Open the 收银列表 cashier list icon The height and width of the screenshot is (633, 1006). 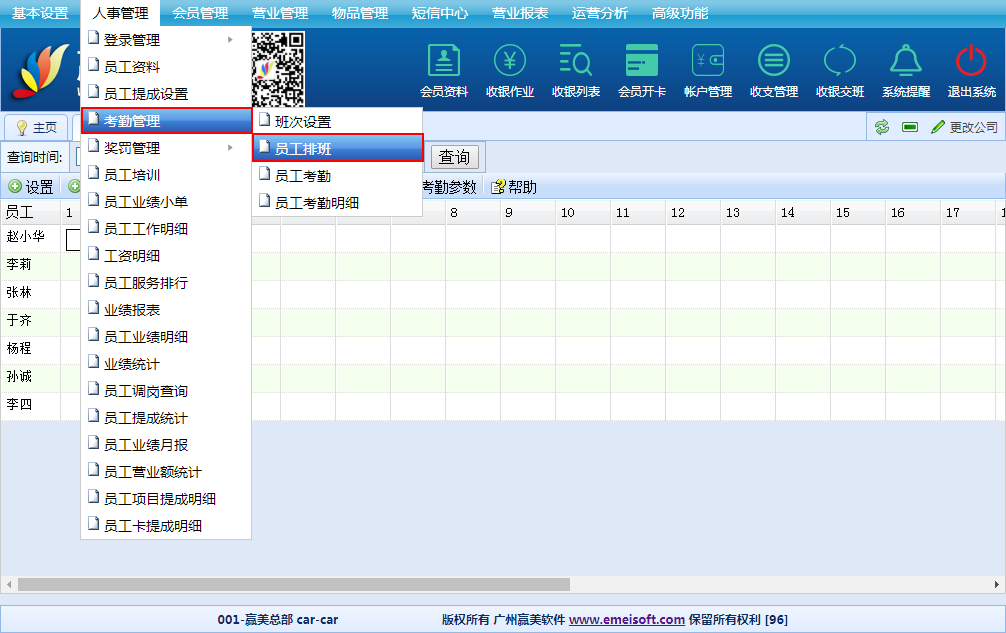tap(576, 62)
